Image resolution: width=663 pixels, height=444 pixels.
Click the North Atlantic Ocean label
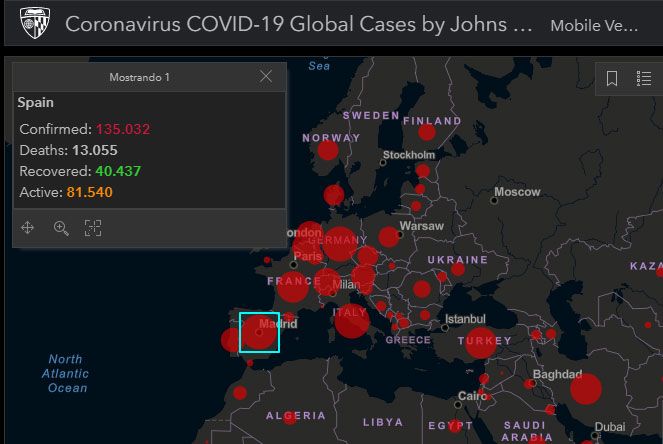[x=66, y=373]
